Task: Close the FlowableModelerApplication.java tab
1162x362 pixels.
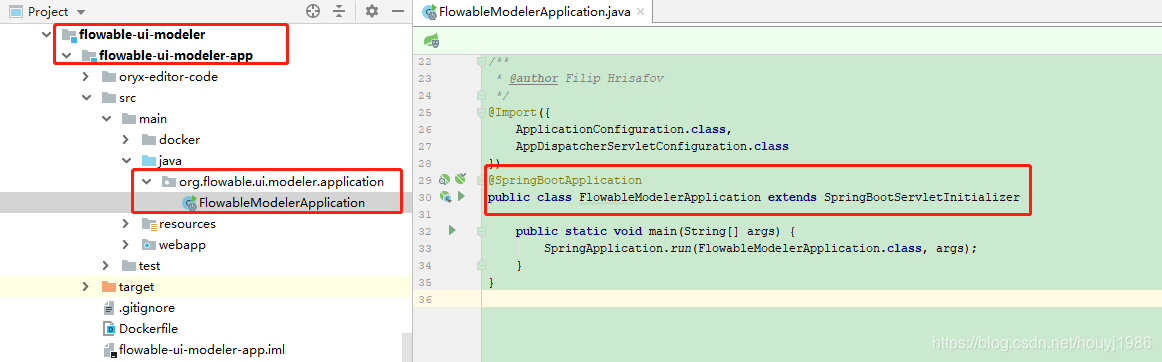Action: pyautogui.click(x=640, y=11)
